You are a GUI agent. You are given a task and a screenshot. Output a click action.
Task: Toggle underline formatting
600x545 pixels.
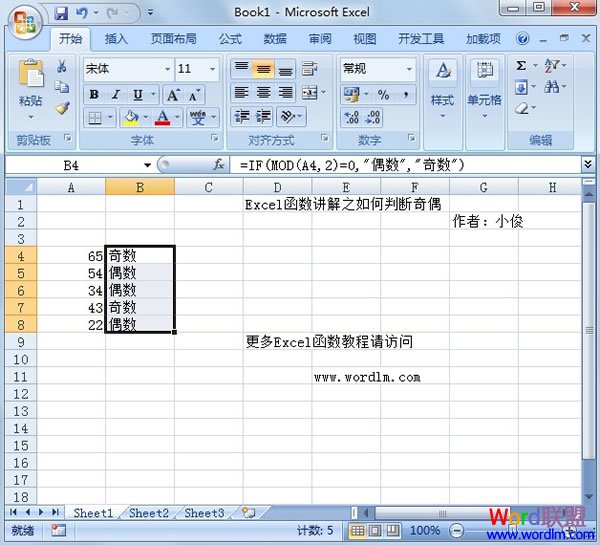coord(138,95)
